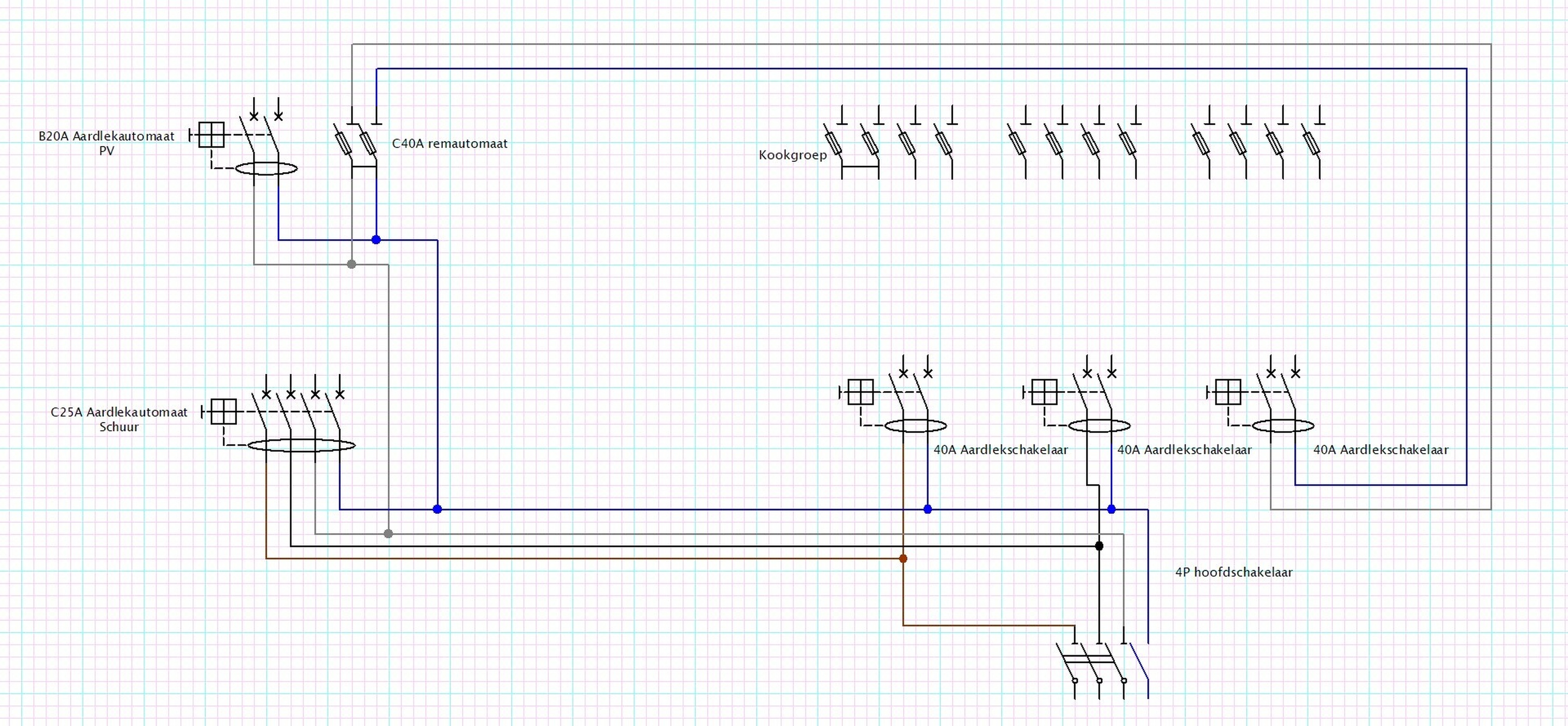
Task: Click the test-button square of the rightmost 40A Aardlekschakelaar
Action: [1228, 392]
